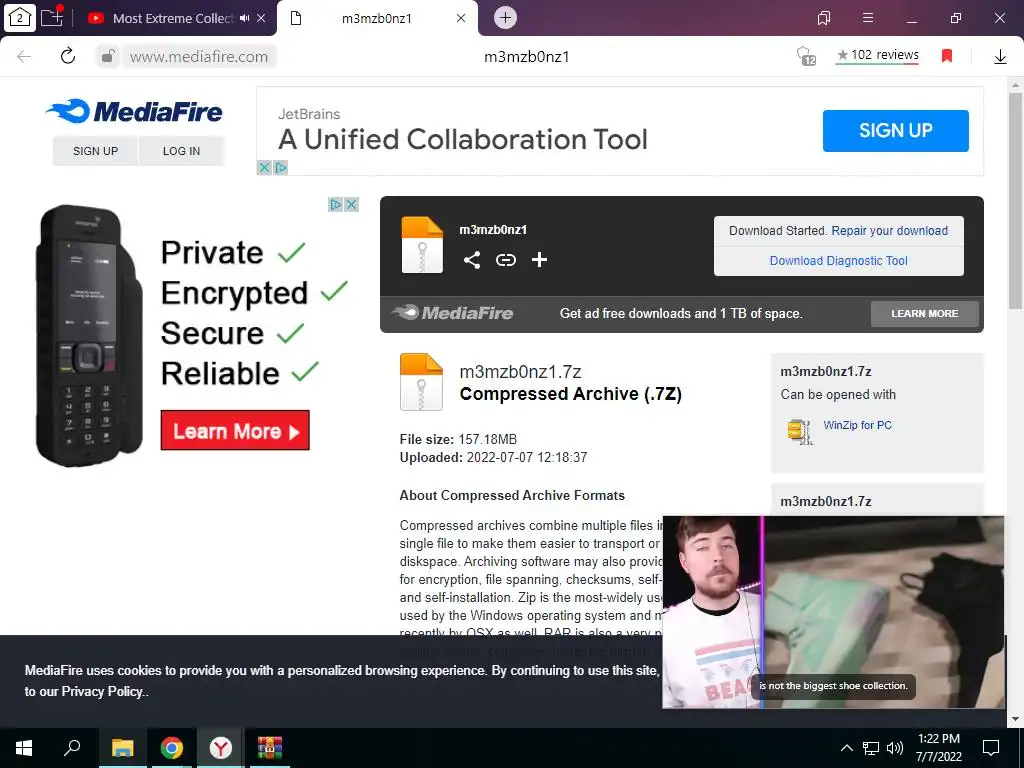This screenshot has width=1024, height=768.
Task: Close the JetBrains banner ad X icon
Action: [264, 168]
